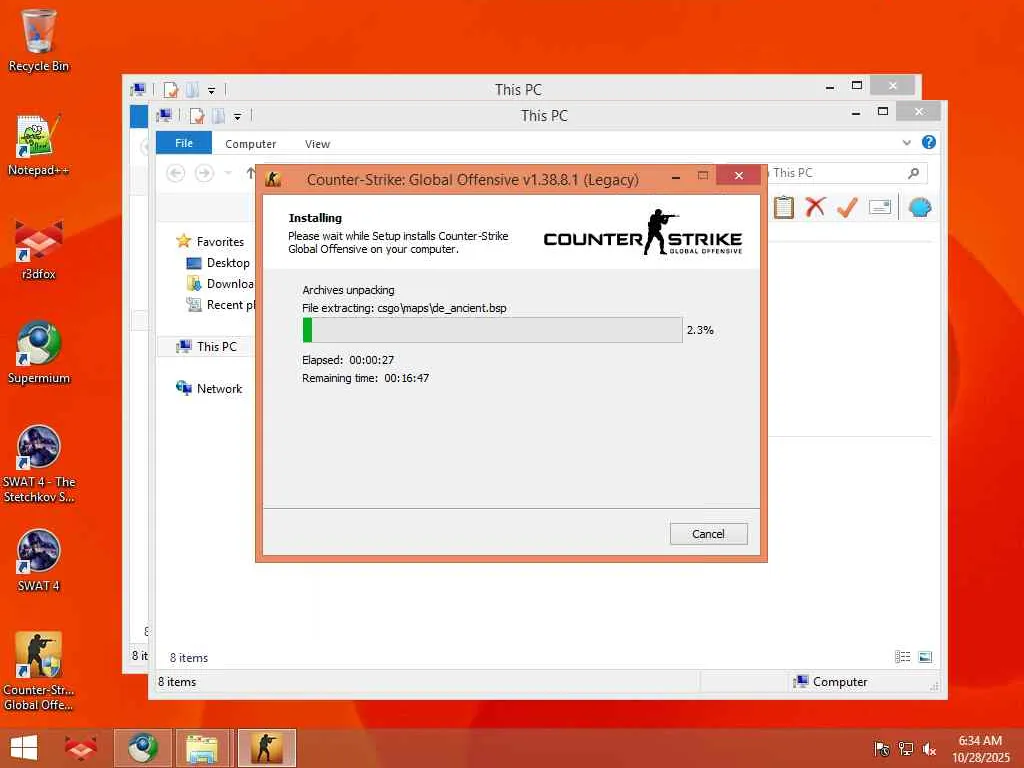Open the blue Help question mark icon
This screenshot has height=768, width=1024.
[929, 142]
